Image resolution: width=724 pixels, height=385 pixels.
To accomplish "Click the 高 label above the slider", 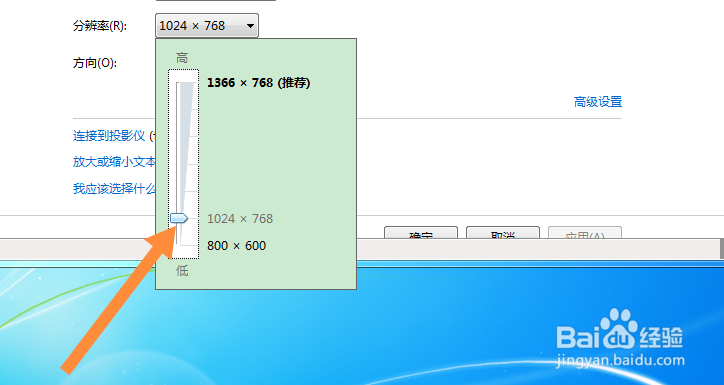I will [x=182, y=58].
